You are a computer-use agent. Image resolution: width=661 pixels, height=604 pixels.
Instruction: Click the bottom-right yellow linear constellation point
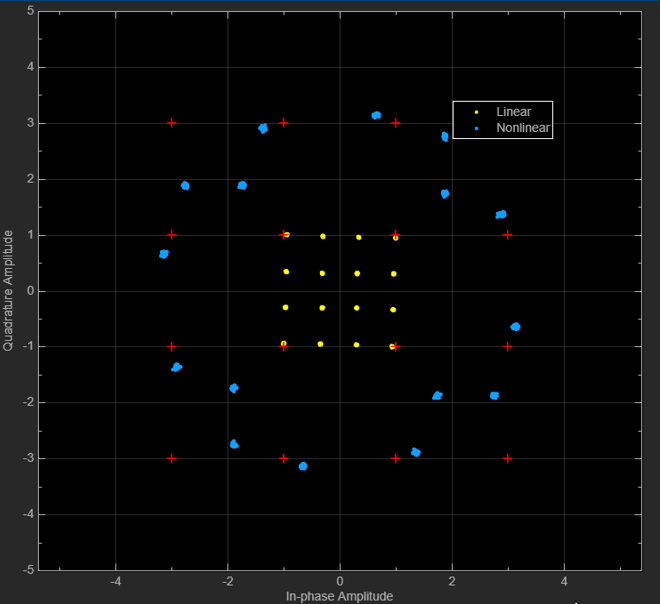(x=392, y=346)
